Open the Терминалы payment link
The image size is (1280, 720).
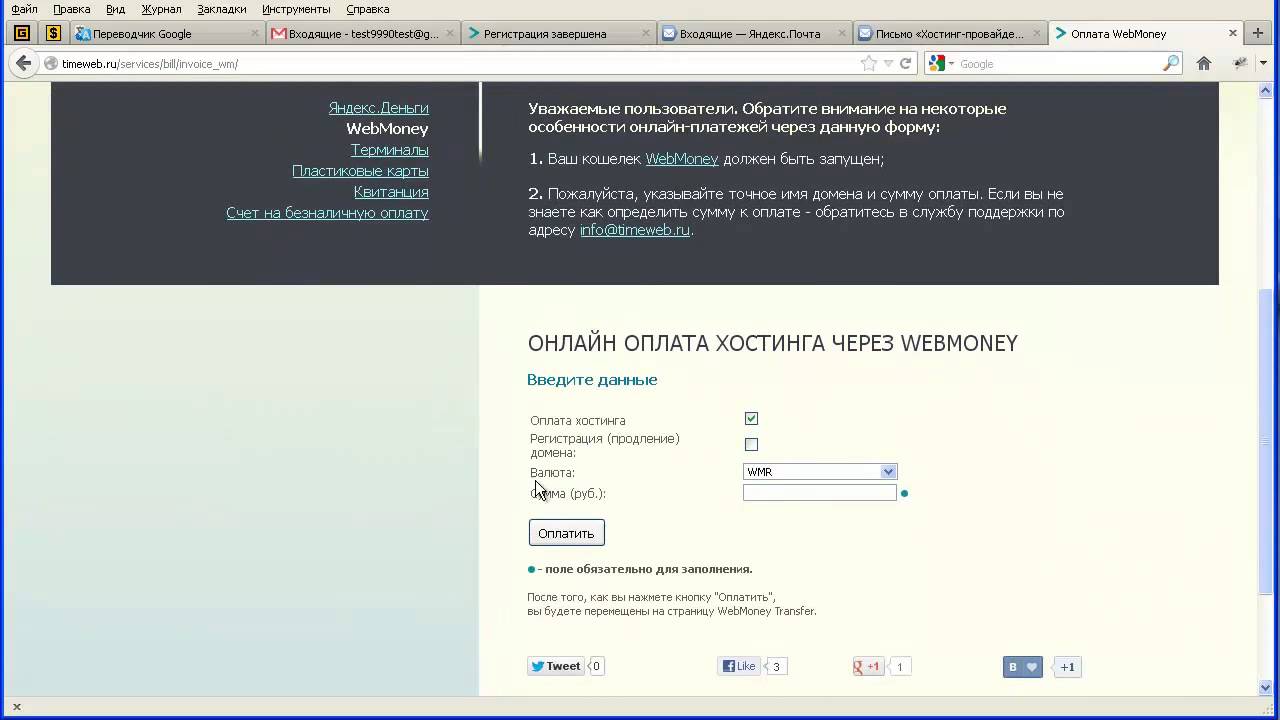coord(390,150)
